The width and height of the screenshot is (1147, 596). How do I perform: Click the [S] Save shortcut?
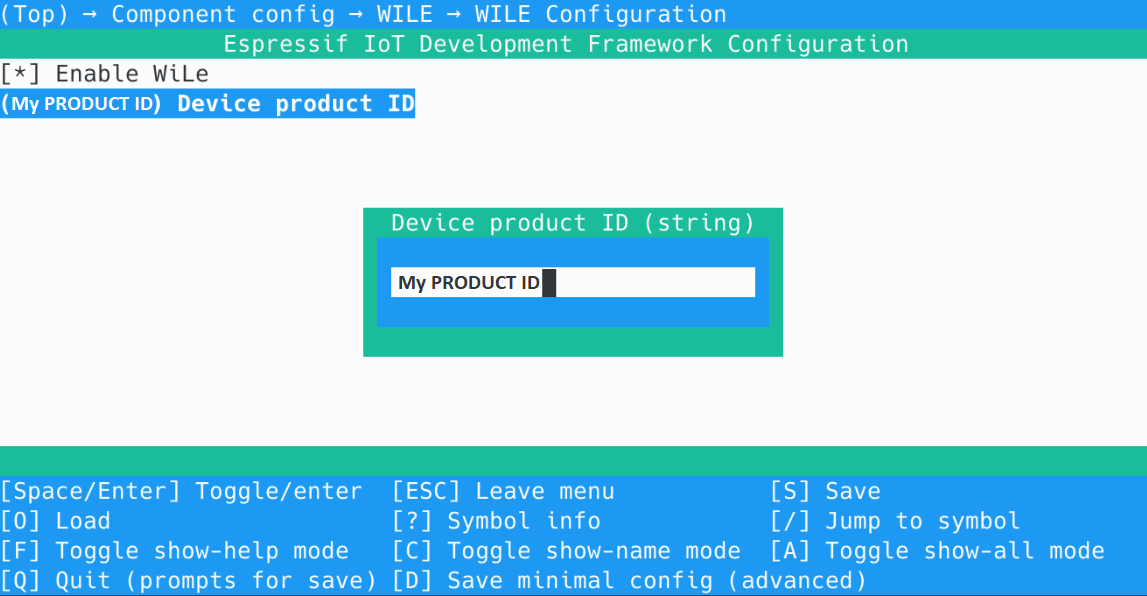825,491
